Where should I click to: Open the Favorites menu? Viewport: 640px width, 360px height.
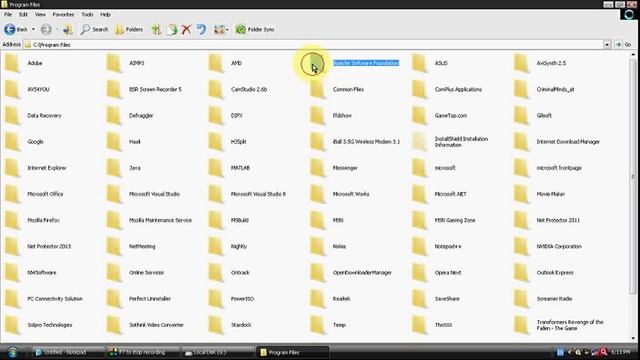pos(63,14)
